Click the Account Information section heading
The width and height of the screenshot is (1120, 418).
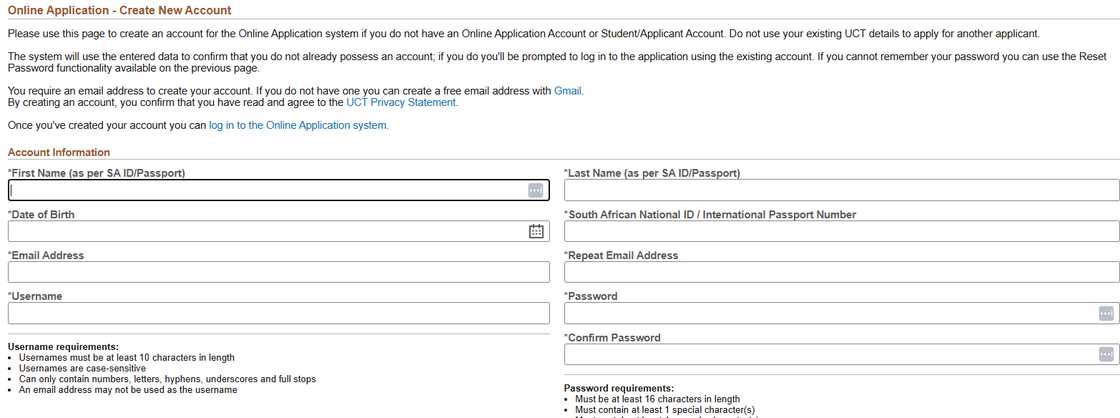click(x=59, y=152)
